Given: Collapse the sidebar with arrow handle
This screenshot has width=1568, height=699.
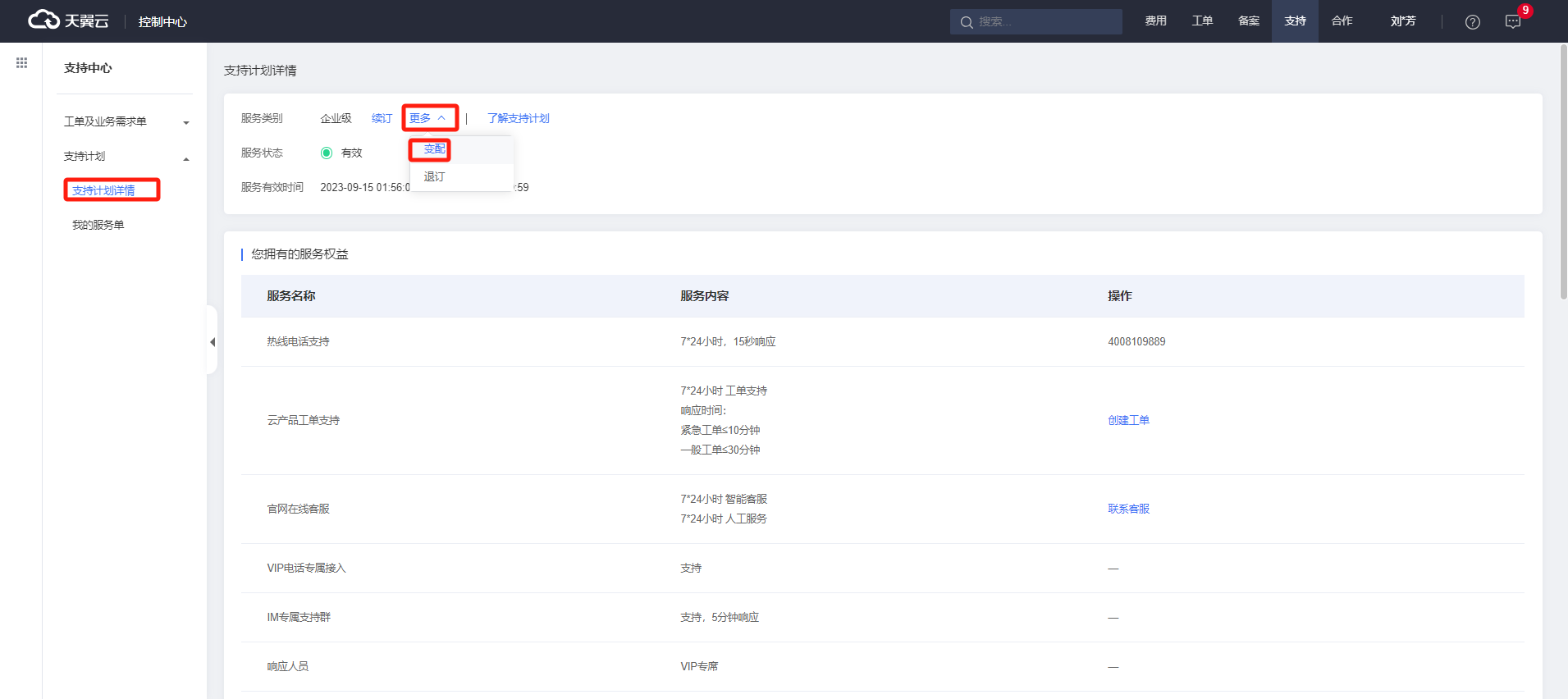Looking at the screenshot, I should 213,341.
